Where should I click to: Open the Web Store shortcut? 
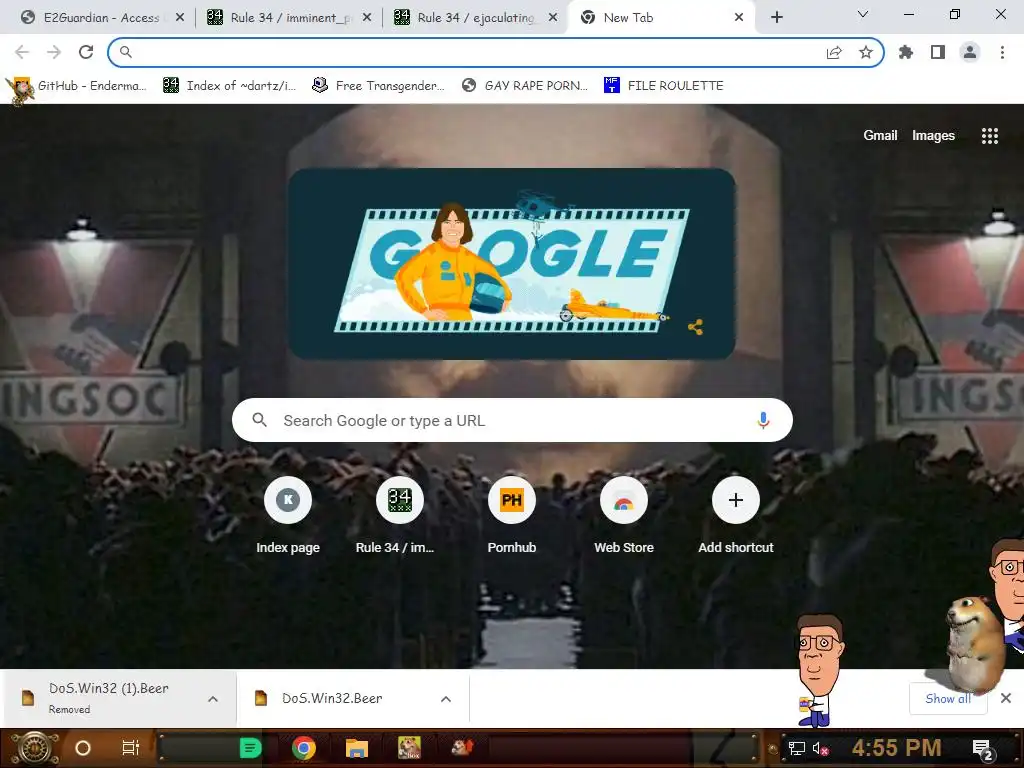pos(624,516)
